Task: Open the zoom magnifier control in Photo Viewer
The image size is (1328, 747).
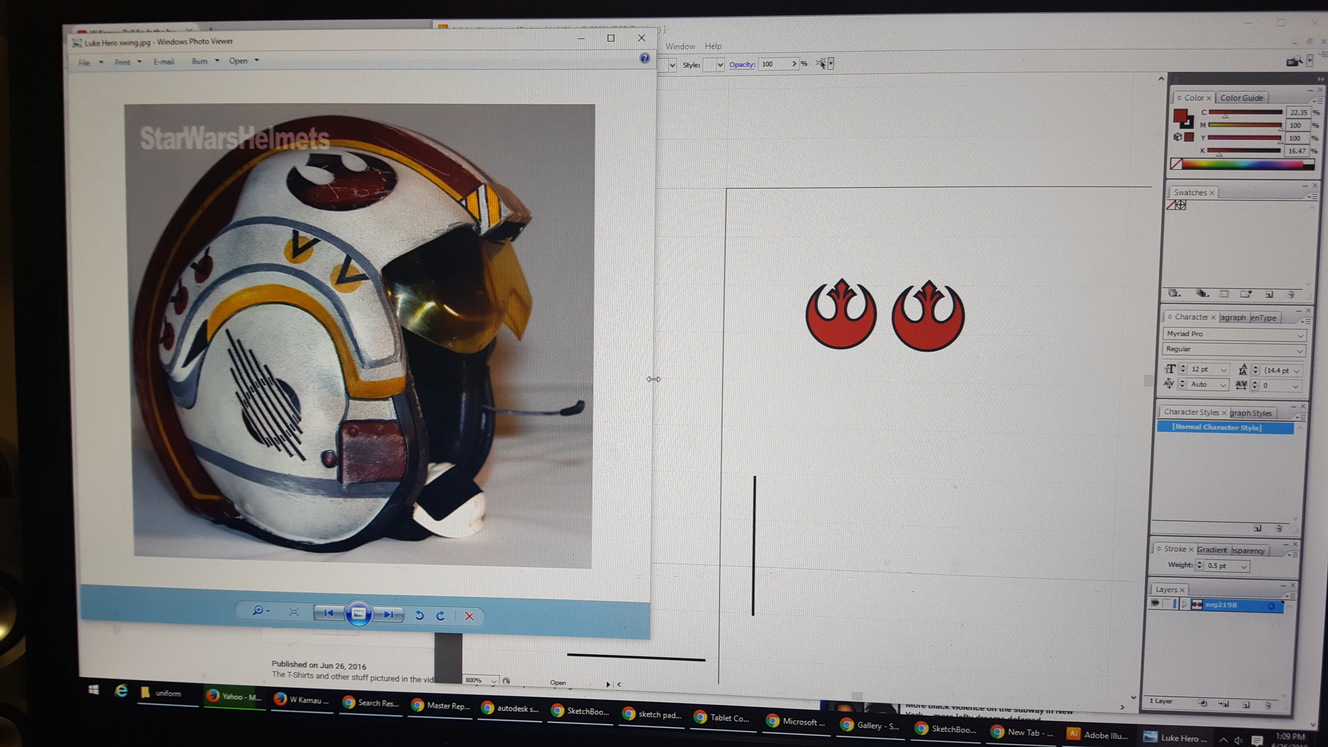Action: point(259,611)
